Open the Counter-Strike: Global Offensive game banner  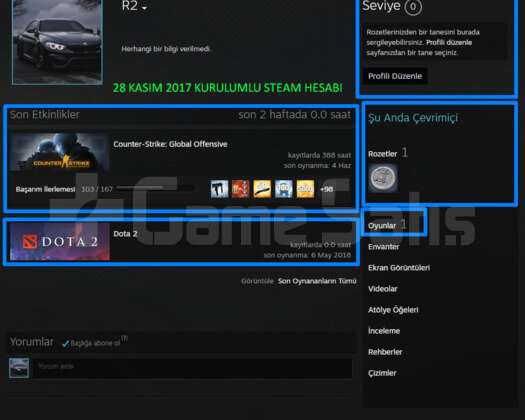click(60, 152)
